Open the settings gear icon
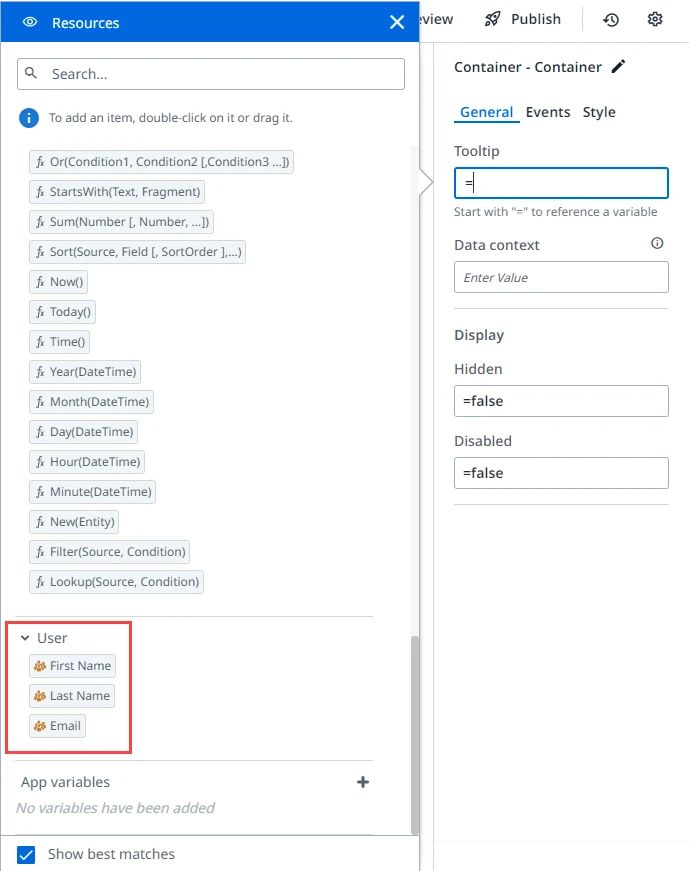Screen dimensions: 689x871 [x=655, y=19]
